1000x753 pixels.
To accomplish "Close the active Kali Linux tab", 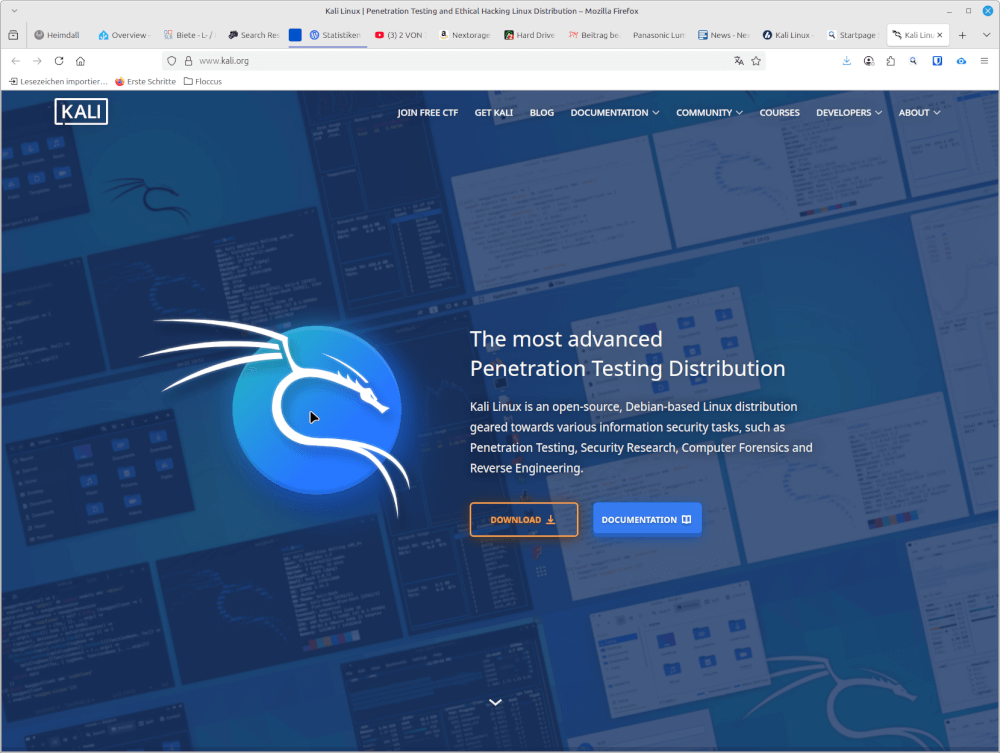I will [939, 35].
